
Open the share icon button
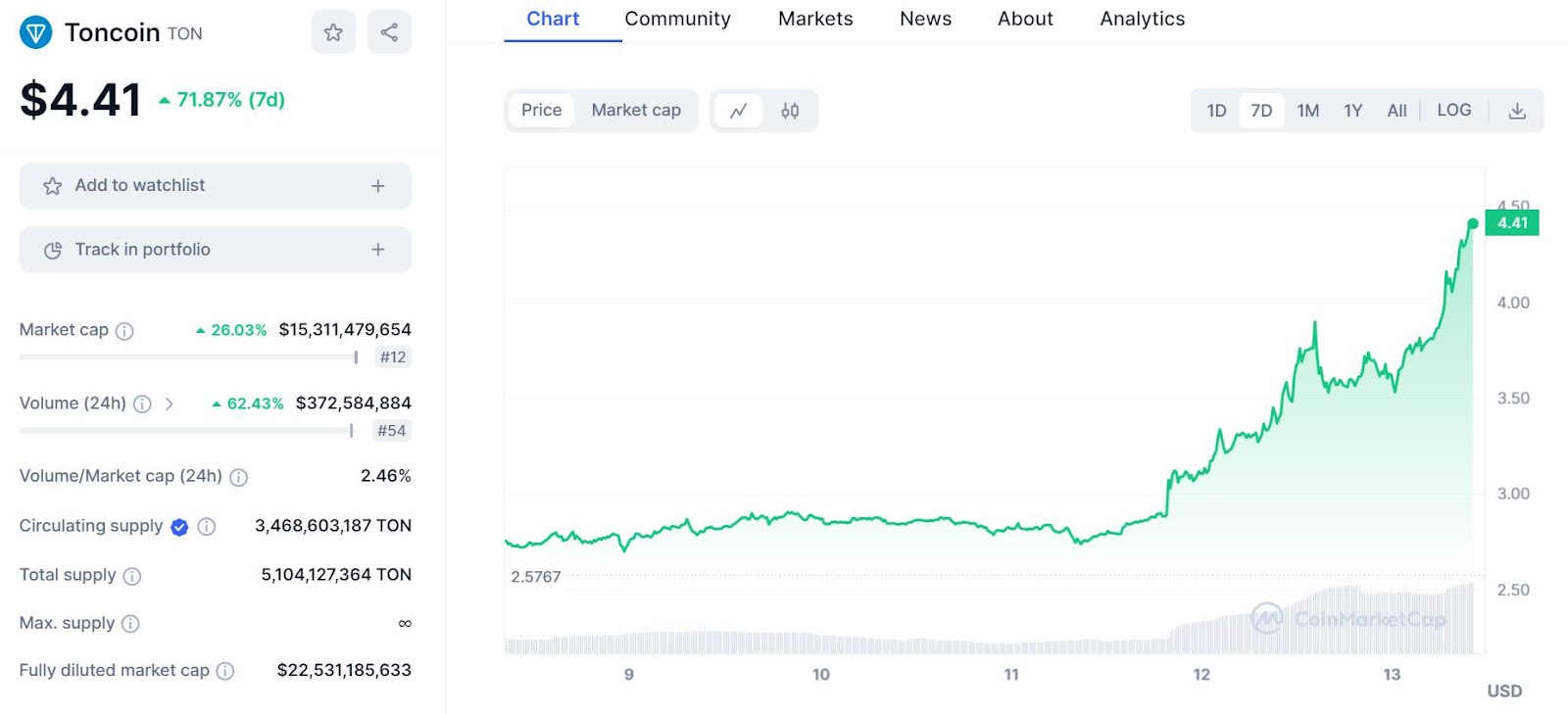coord(389,32)
